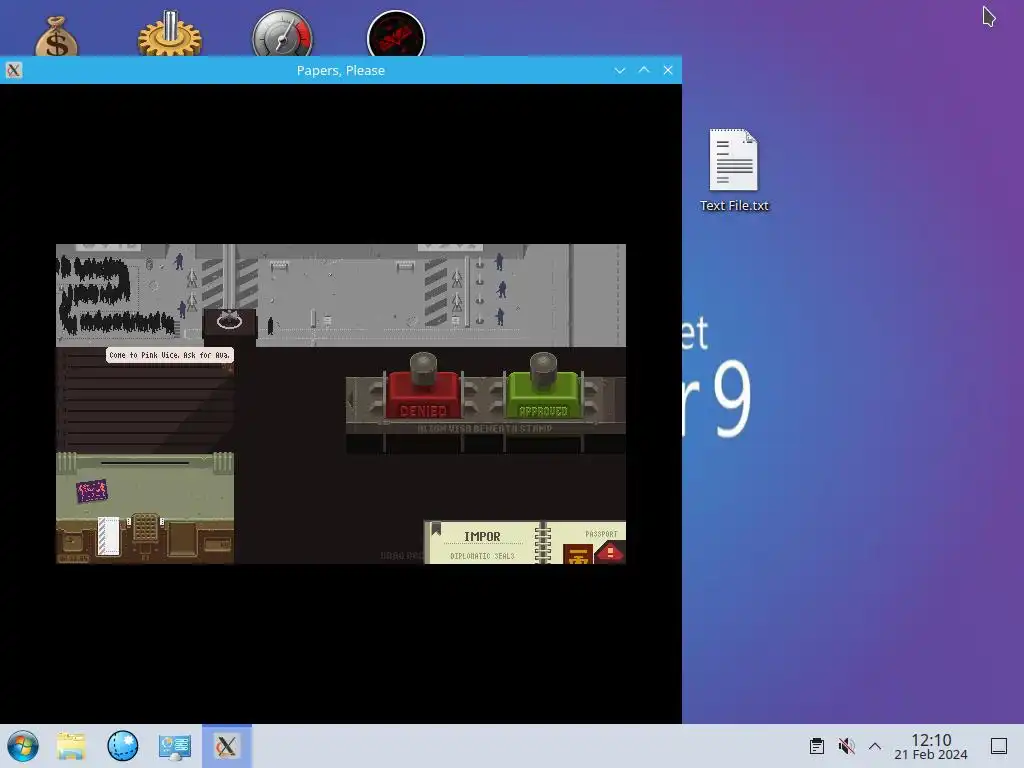Open the Papers, Please window menu X icon
The image size is (1024, 768).
14,70
